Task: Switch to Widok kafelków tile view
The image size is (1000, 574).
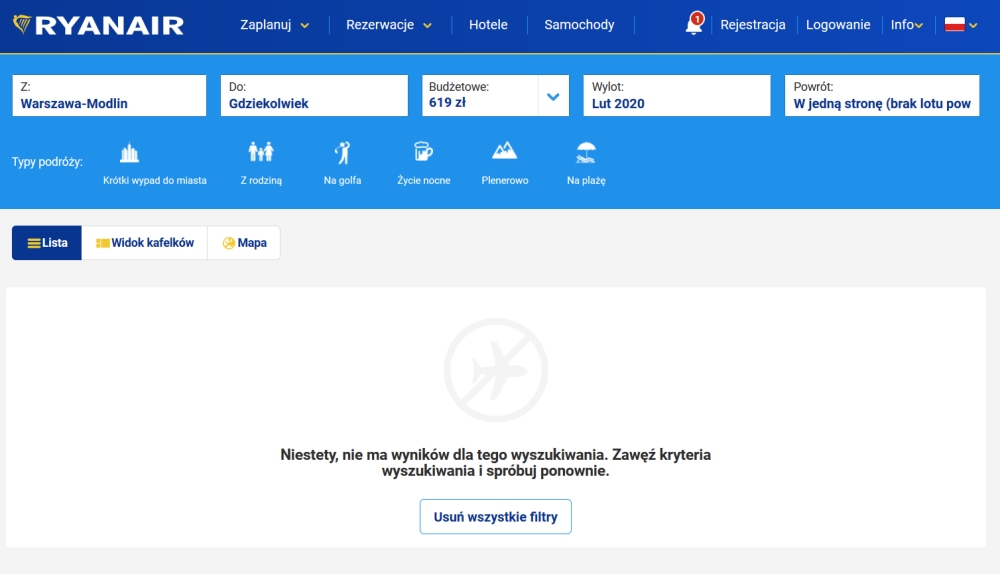Action: (145, 243)
